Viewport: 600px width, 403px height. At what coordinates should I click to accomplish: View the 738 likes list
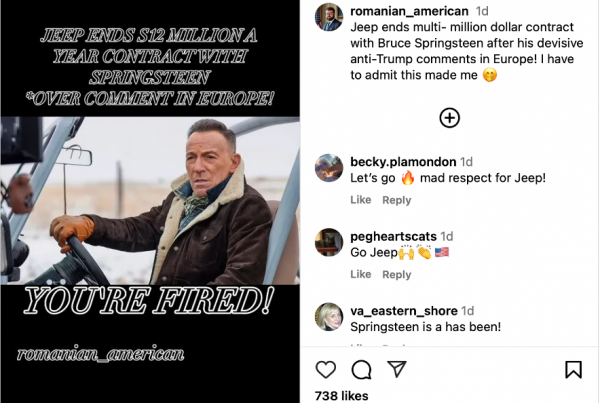[341, 396]
